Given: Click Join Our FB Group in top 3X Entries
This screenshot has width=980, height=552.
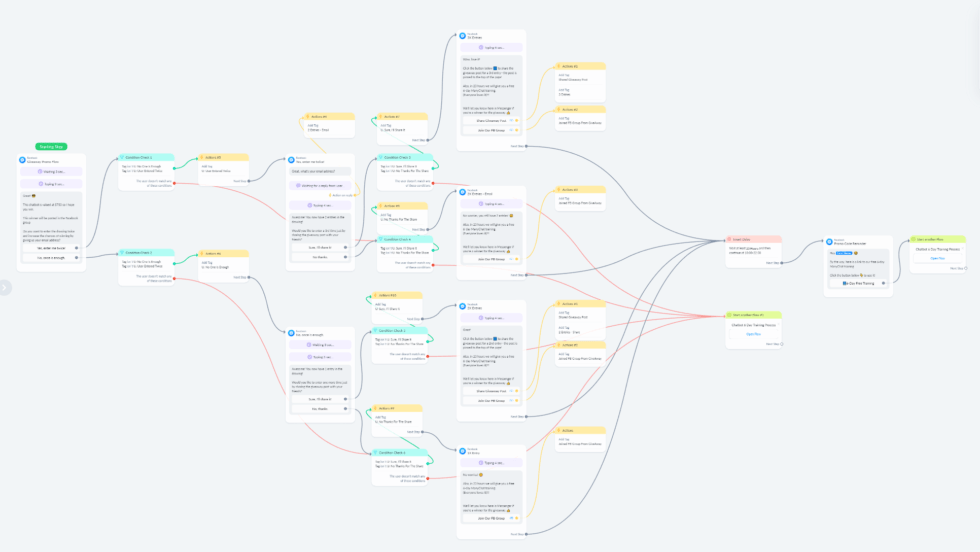Looking at the screenshot, I should 491,130.
